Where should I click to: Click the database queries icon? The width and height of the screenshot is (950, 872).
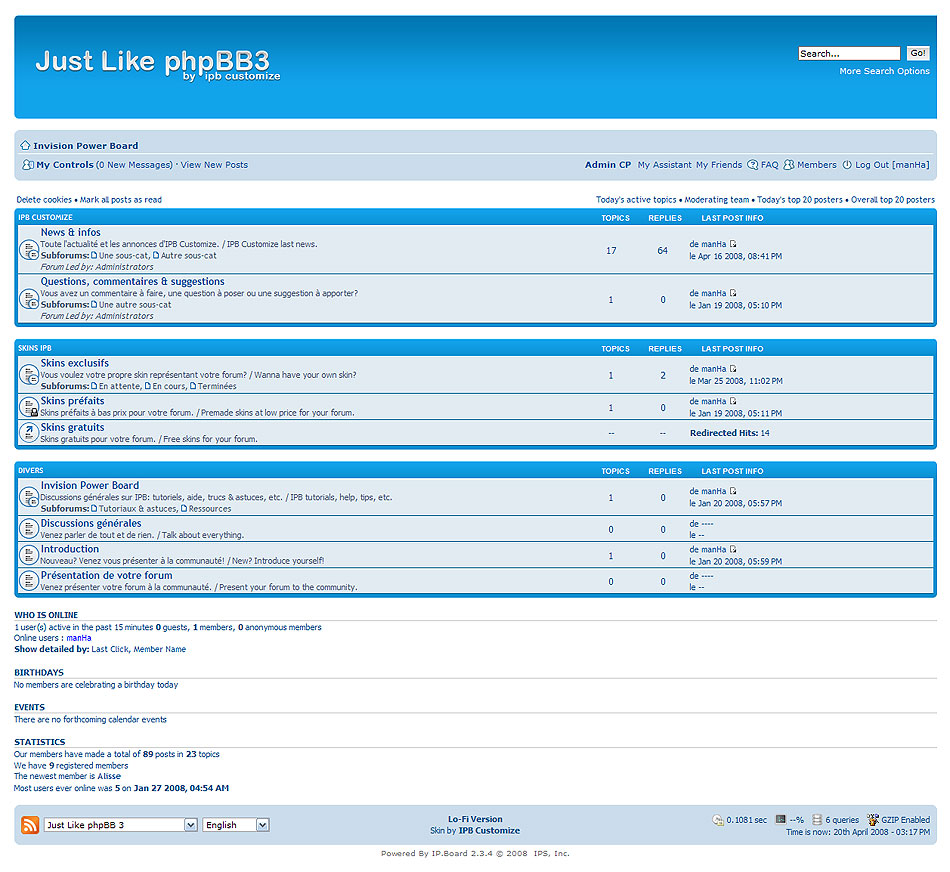(x=817, y=820)
